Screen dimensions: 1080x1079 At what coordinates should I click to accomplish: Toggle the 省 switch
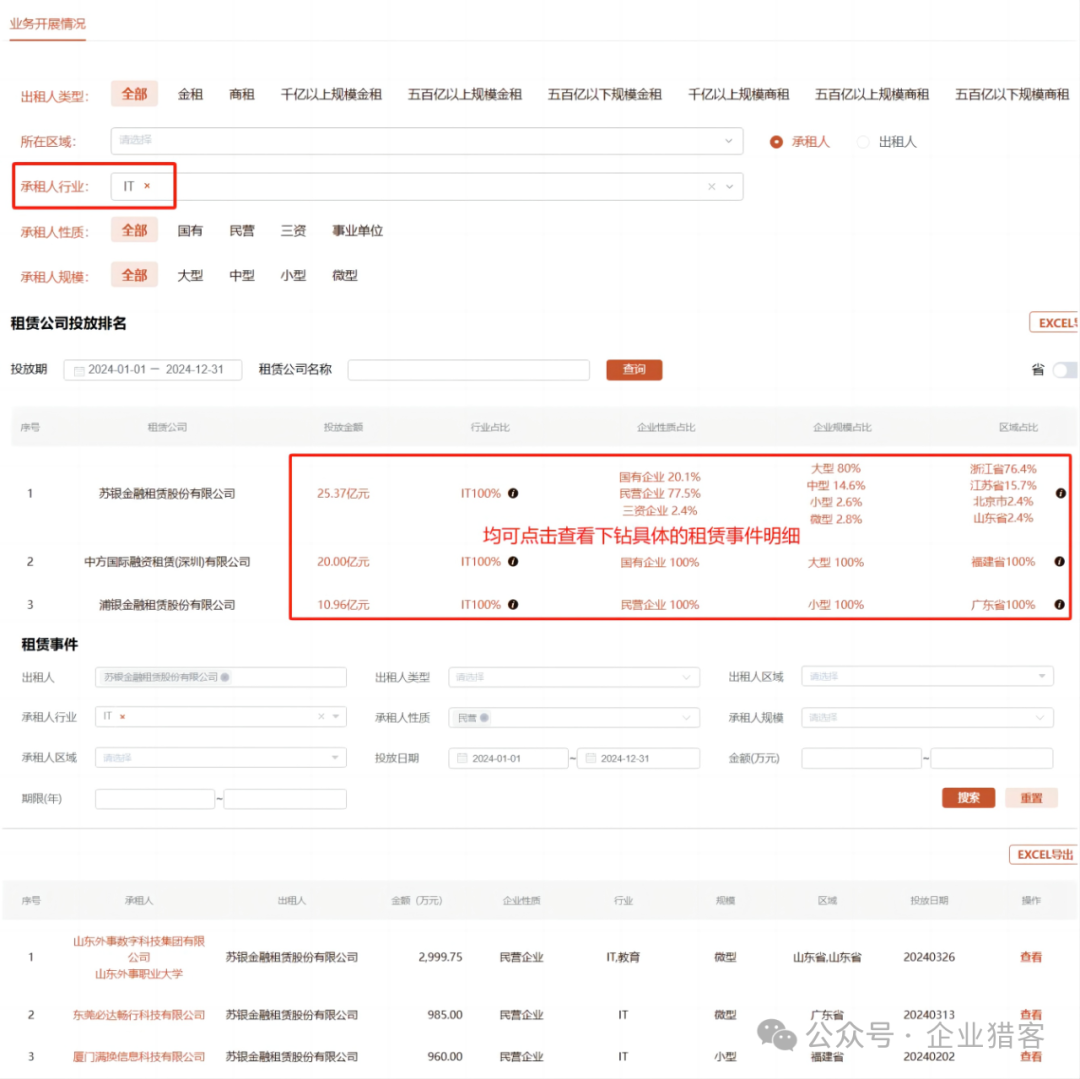[1065, 370]
